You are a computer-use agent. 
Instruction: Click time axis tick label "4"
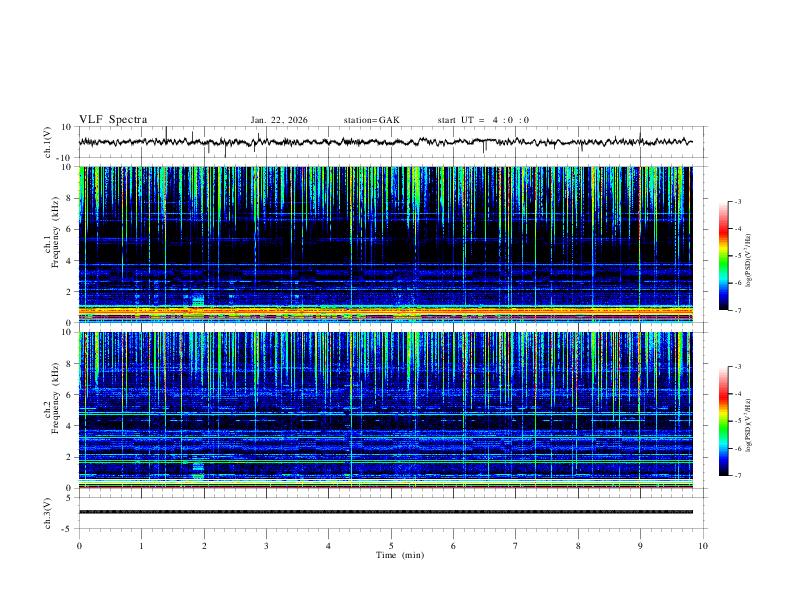tap(329, 546)
